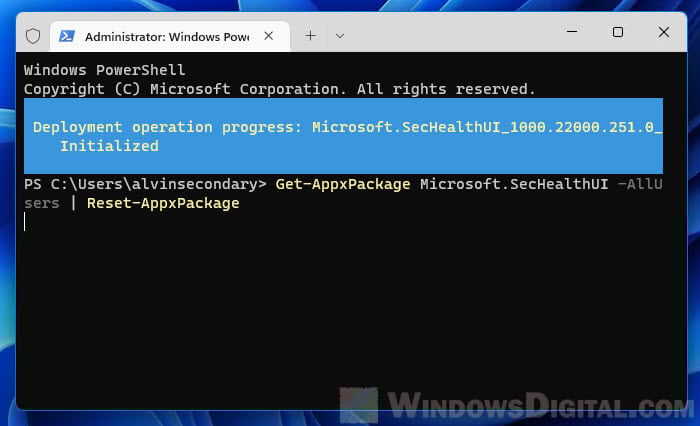This screenshot has width=700, height=426.
Task: Click the 'Windows PowerShell' header text
Action: 104,70
